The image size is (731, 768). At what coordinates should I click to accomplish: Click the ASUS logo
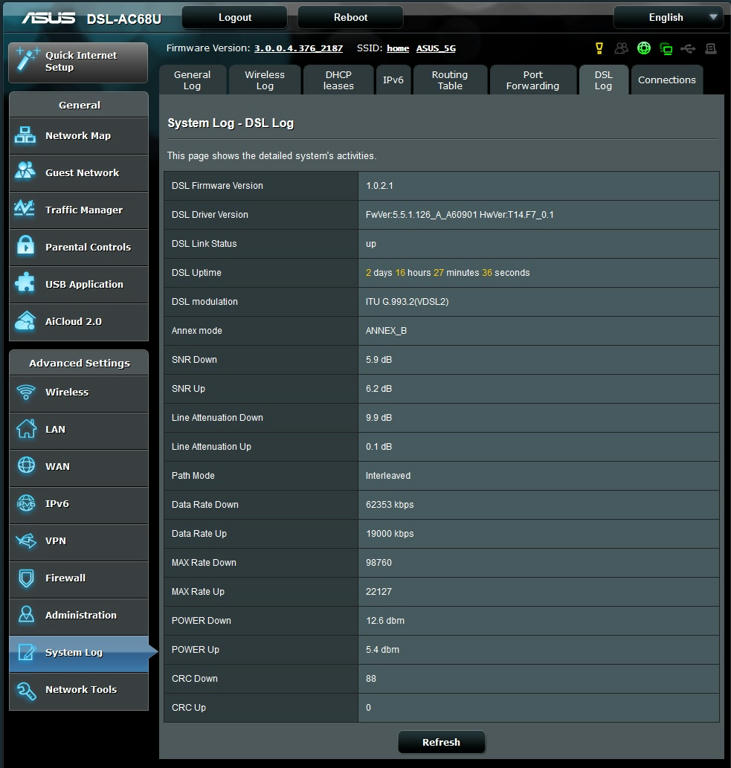tap(48, 18)
